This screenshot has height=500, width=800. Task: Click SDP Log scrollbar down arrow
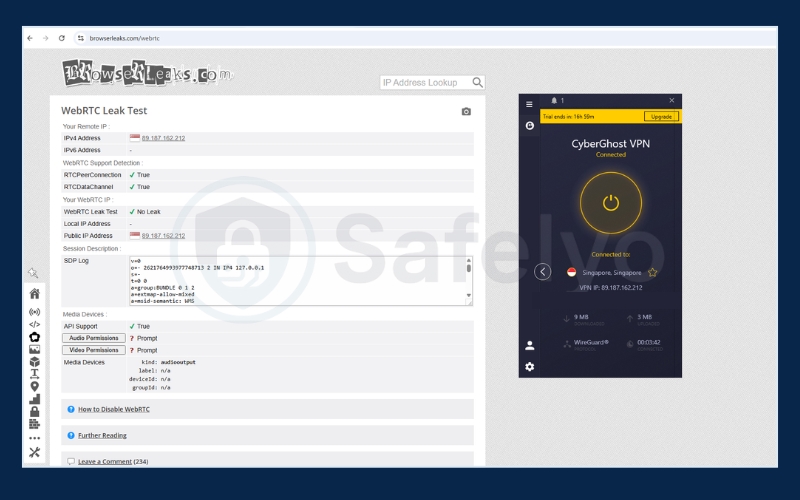click(469, 295)
